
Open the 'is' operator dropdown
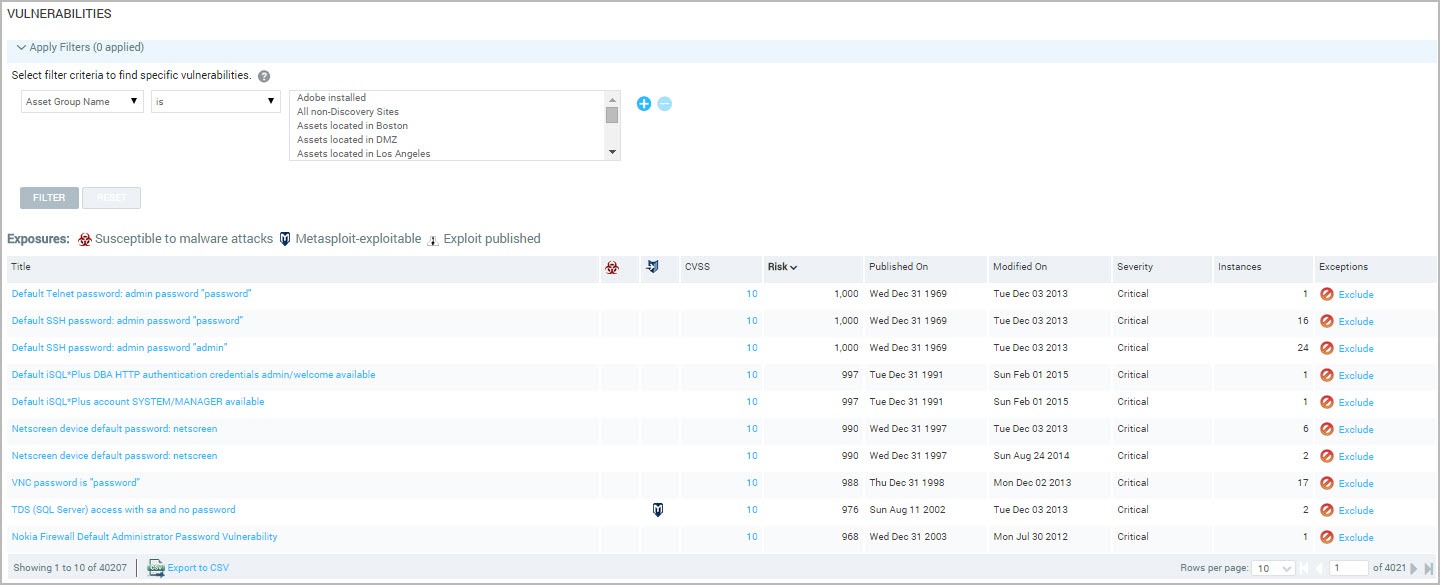coord(215,101)
